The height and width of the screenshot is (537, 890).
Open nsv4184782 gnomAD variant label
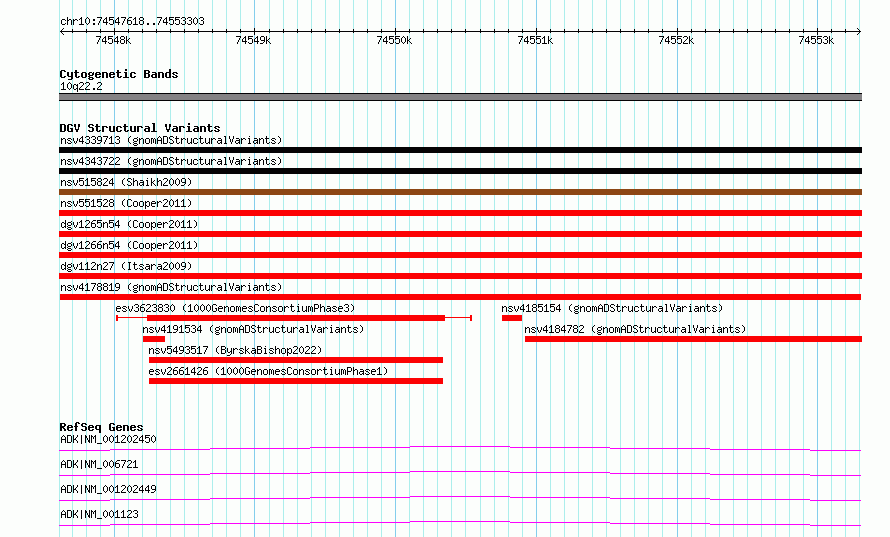click(635, 329)
